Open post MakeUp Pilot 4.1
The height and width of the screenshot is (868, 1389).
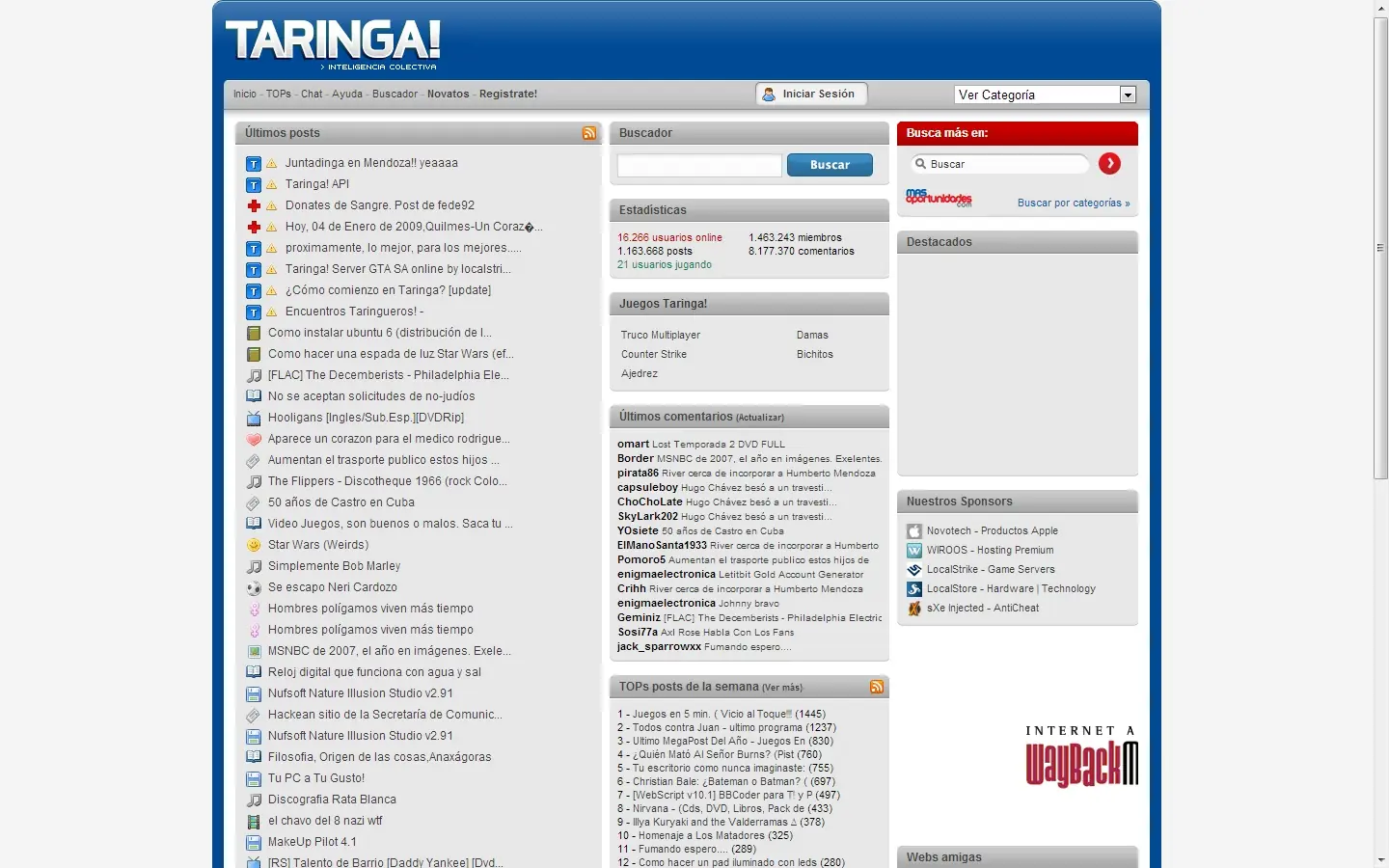313,842
